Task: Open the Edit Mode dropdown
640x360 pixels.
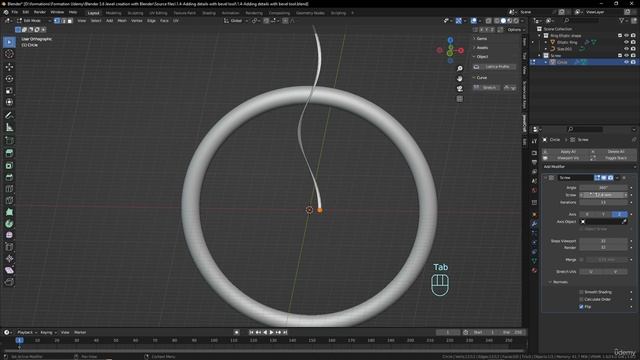Action: (x=33, y=20)
